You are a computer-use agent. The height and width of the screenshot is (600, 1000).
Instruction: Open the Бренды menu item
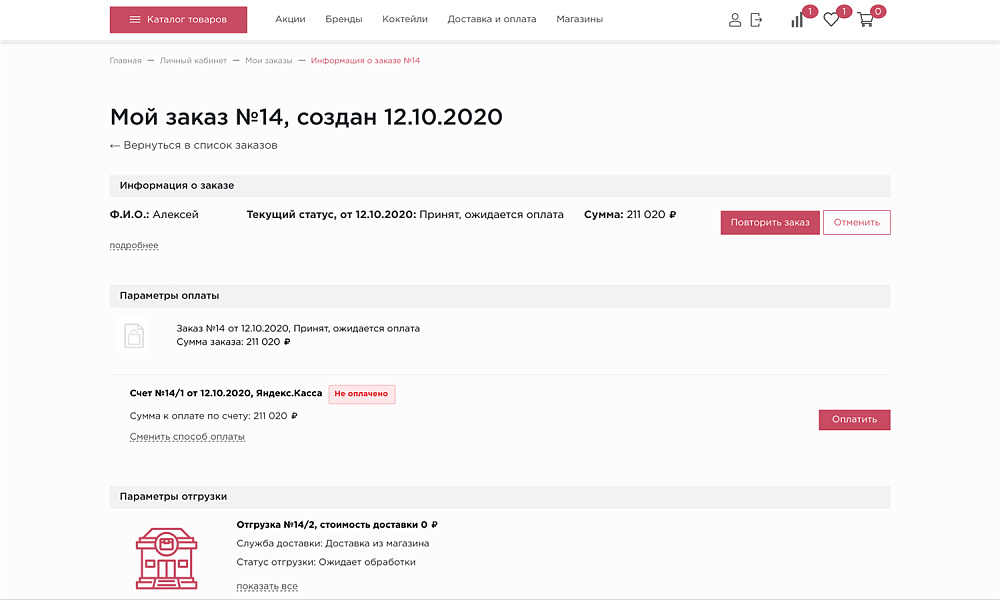pyautogui.click(x=344, y=18)
